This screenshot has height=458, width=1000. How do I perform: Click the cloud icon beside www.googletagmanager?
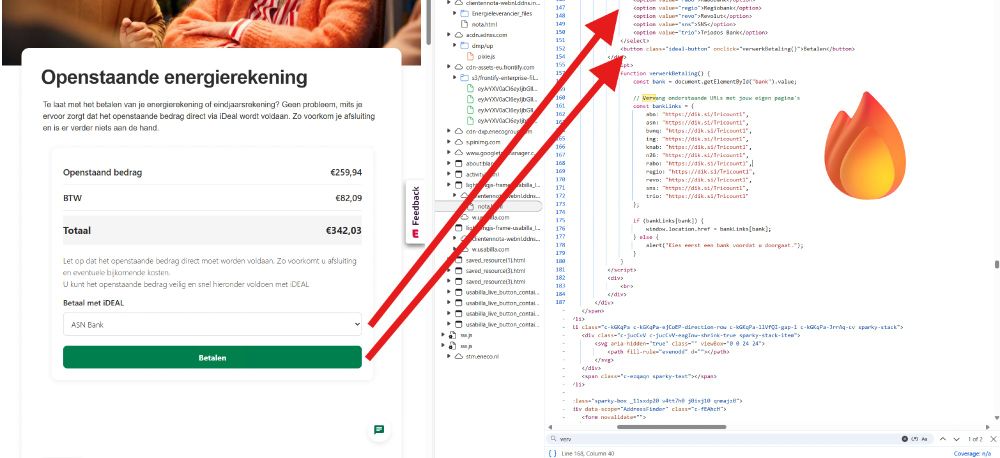pyautogui.click(x=459, y=152)
